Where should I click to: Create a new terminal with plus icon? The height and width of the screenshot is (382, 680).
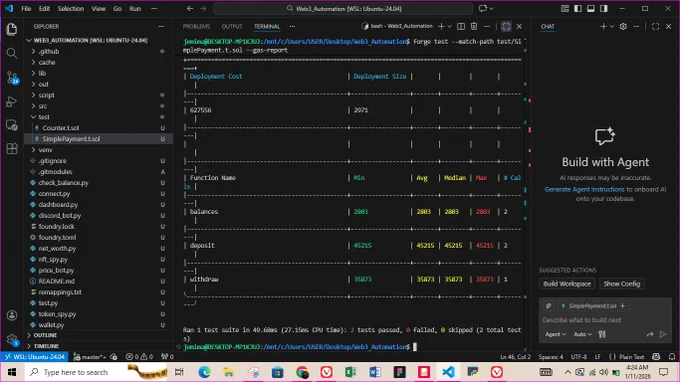click(441, 26)
